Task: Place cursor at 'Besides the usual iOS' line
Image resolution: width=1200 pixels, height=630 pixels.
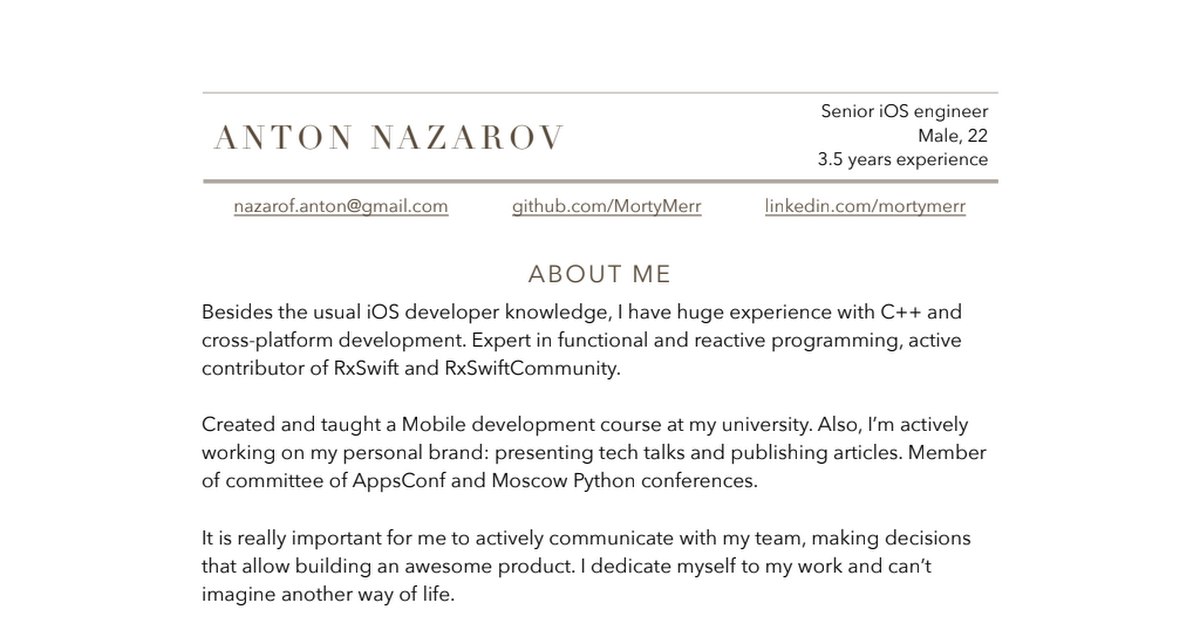Action: (581, 312)
